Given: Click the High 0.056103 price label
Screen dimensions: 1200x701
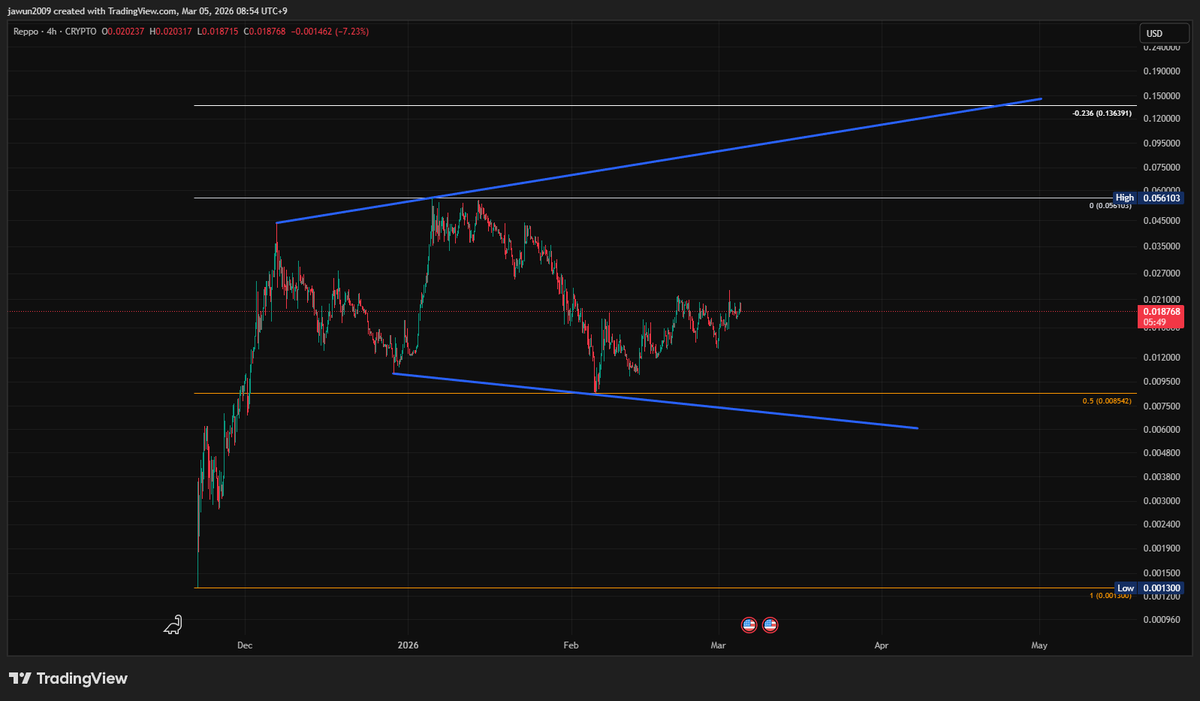Looking at the screenshot, I should pyautogui.click(x=1150, y=198).
